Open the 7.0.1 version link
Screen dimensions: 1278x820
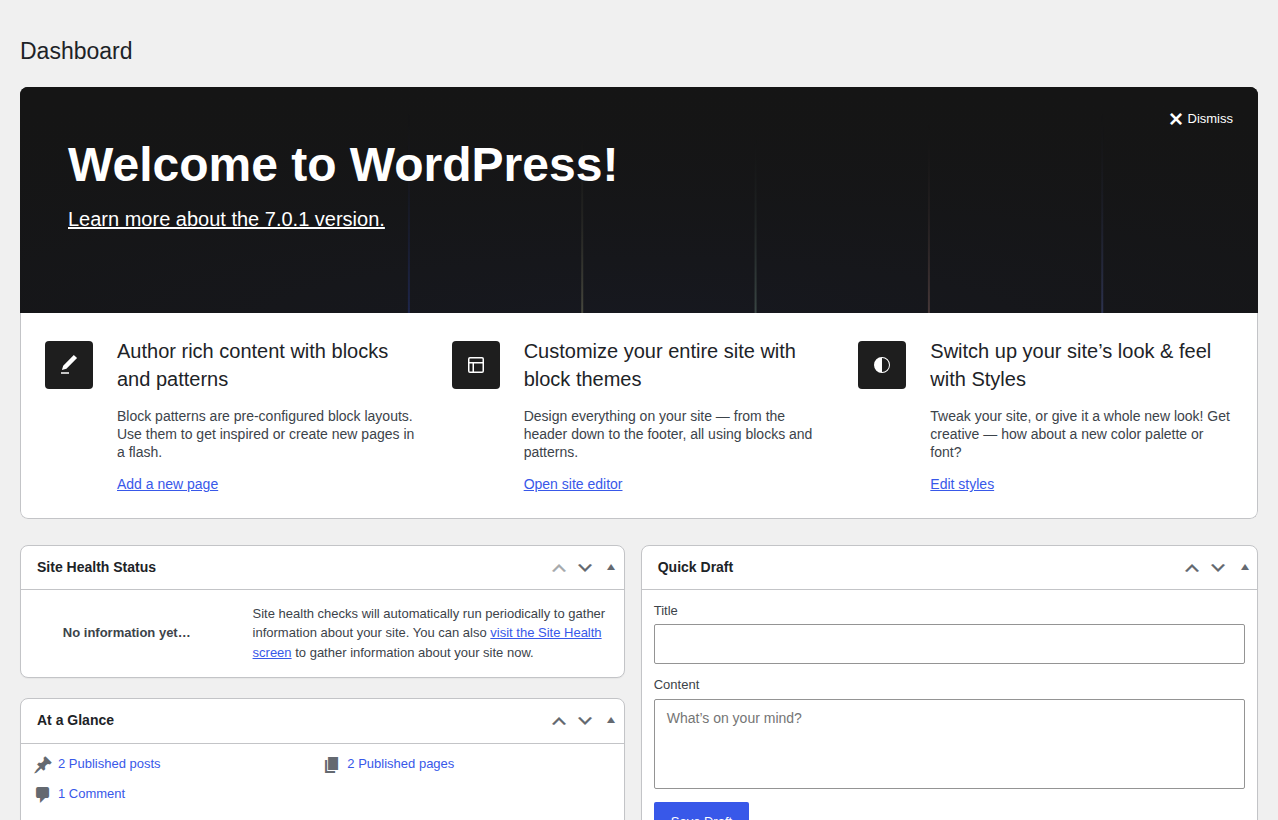point(226,219)
